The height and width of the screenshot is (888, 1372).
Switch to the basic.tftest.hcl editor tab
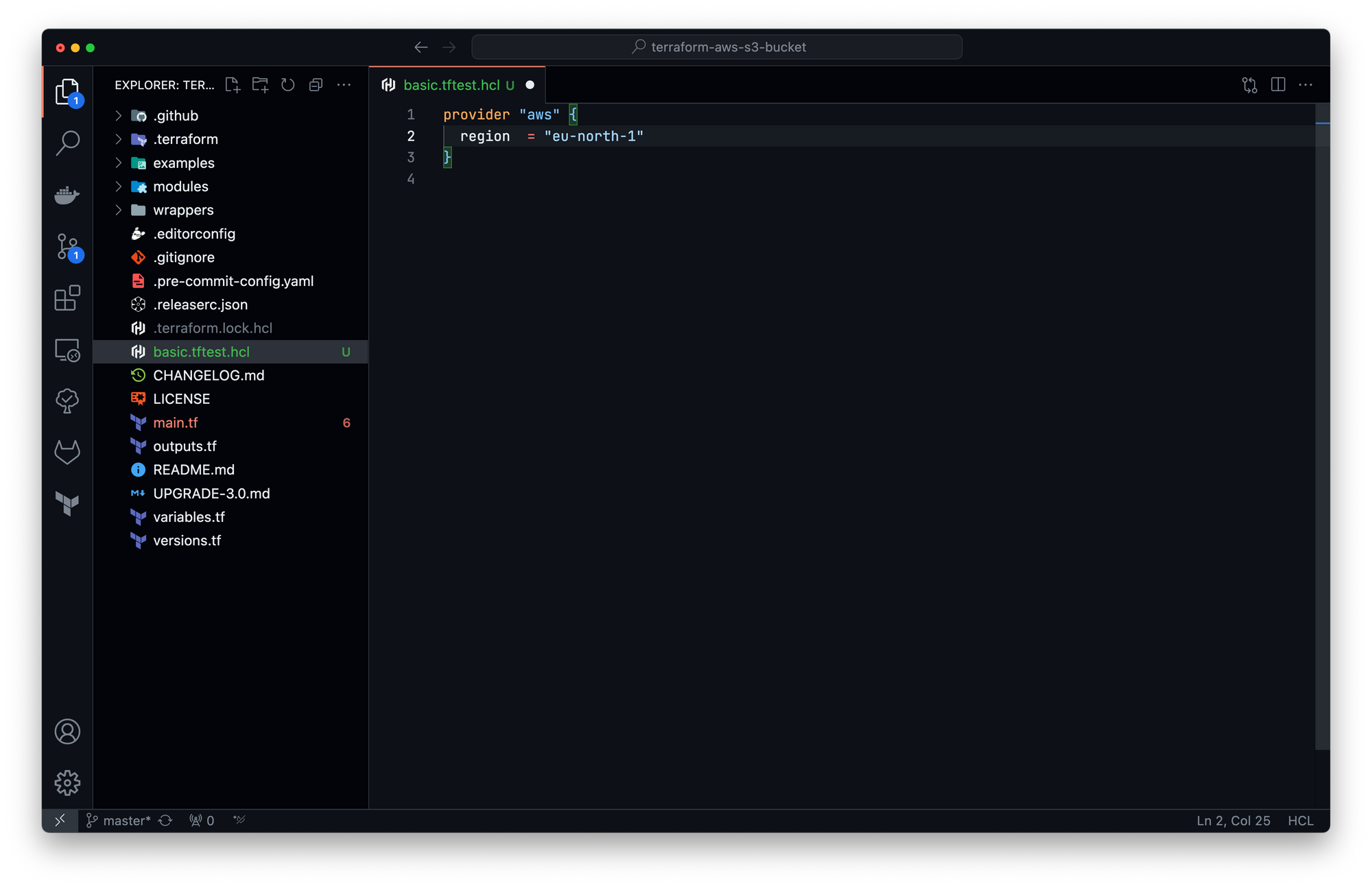click(x=451, y=85)
